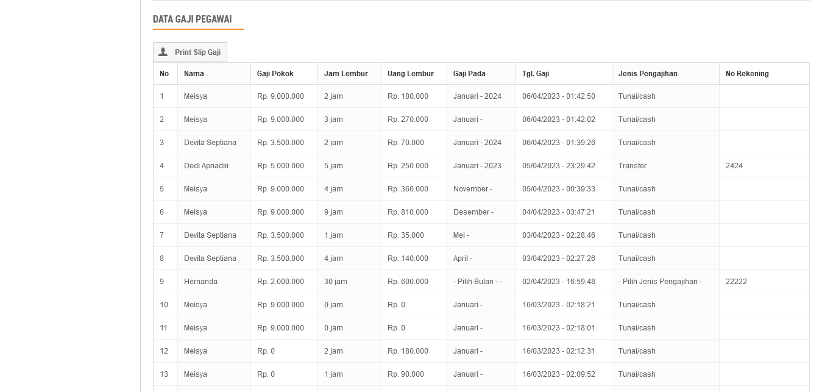Click the Tgl. Gaji column header

coord(536,74)
